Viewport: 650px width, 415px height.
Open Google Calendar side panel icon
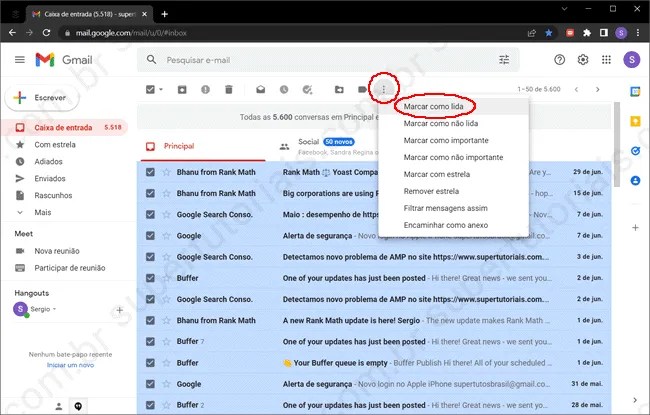[635, 91]
